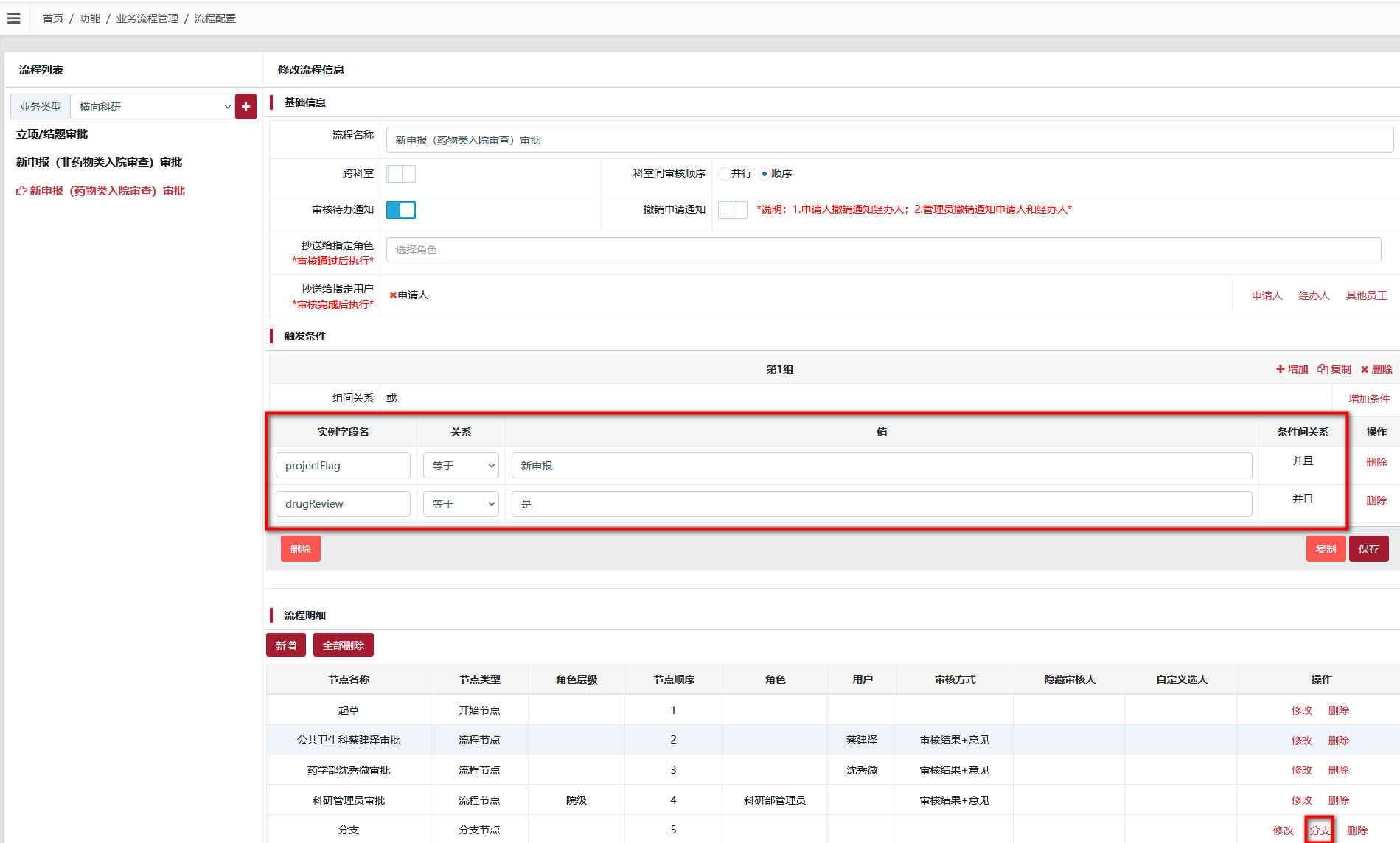Click the 是 value input
Screen dimensions: 1400x843
tap(882, 504)
